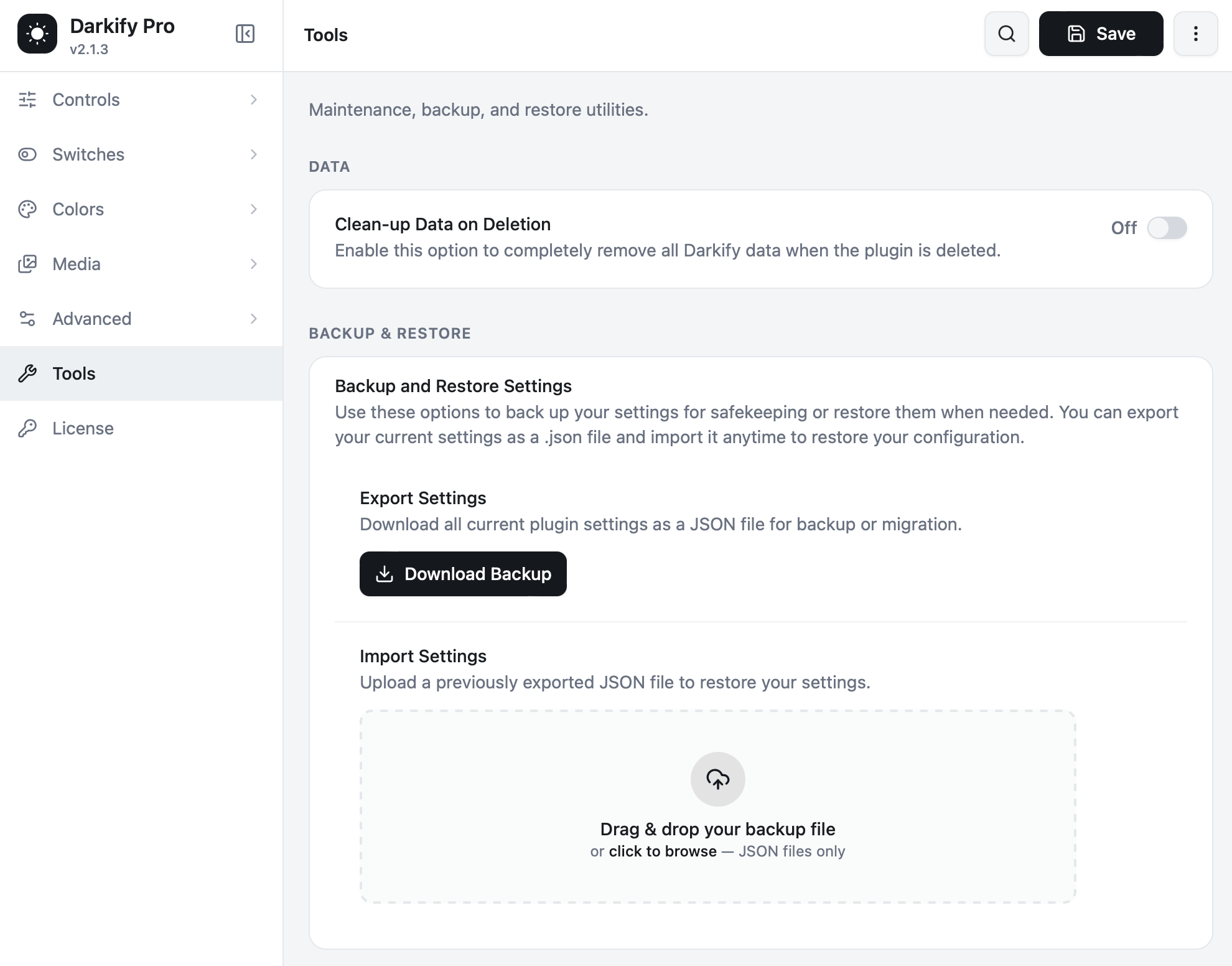Expand the Media section chevron
Image resolution: width=1232 pixels, height=966 pixels.
(x=254, y=264)
